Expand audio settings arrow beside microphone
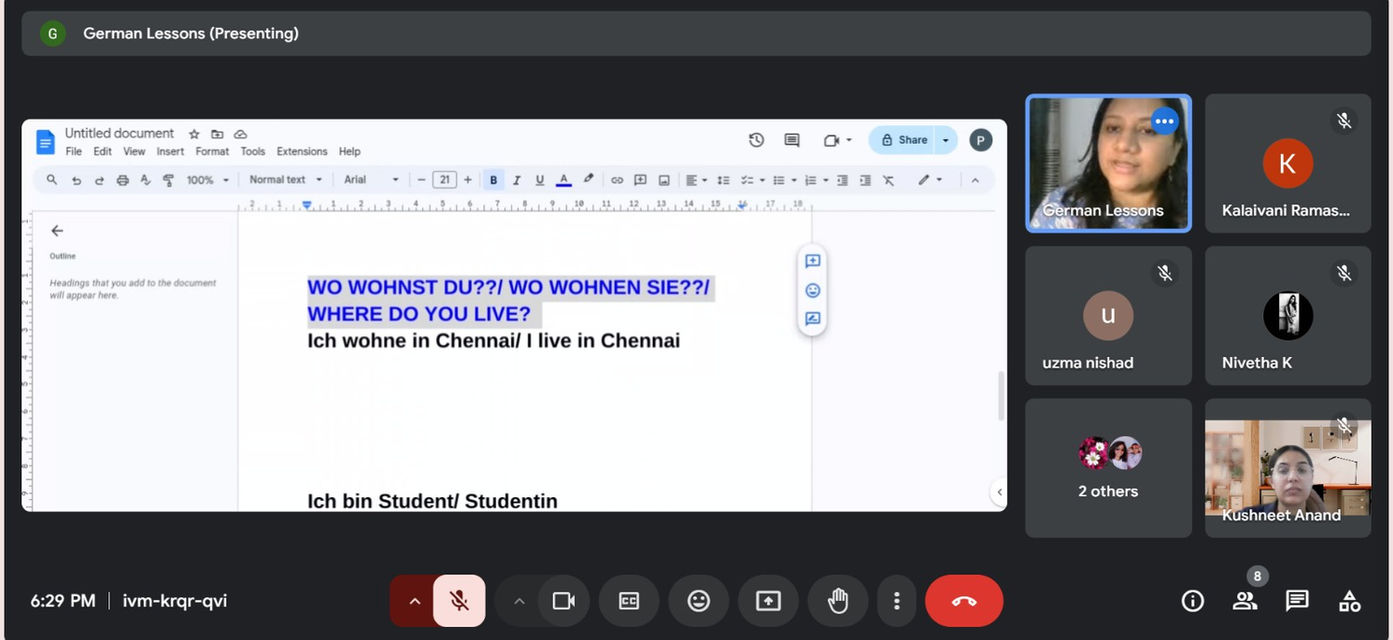Viewport: 1393px width, 640px height. pyautogui.click(x=413, y=601)
